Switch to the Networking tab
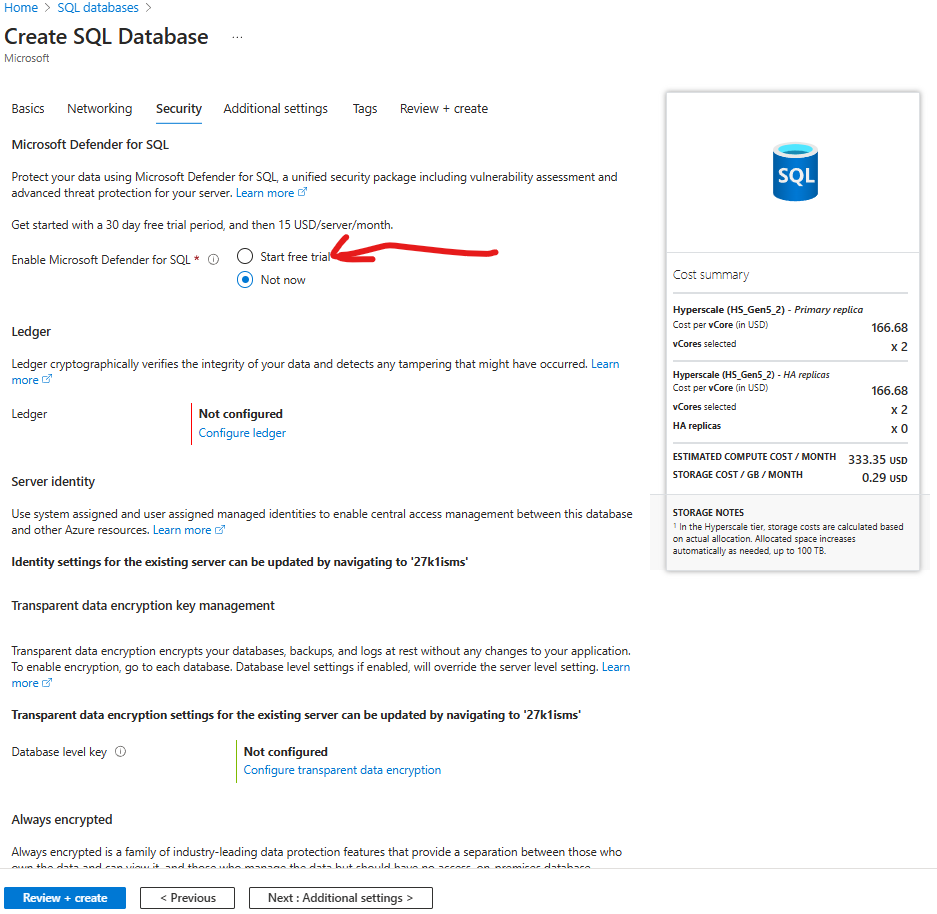 click(x=100, y=109)
